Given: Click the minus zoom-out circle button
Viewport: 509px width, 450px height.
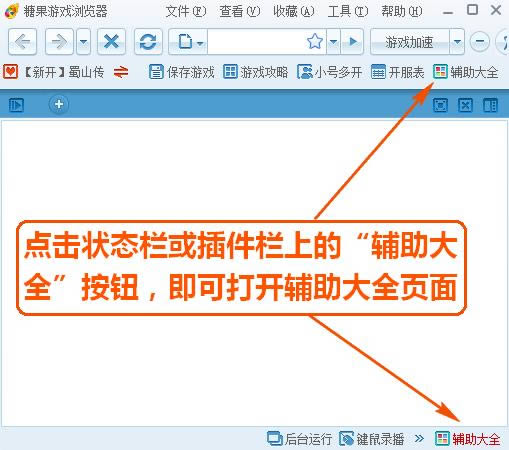Looking at the screenshot, I should tap(480, 42).
